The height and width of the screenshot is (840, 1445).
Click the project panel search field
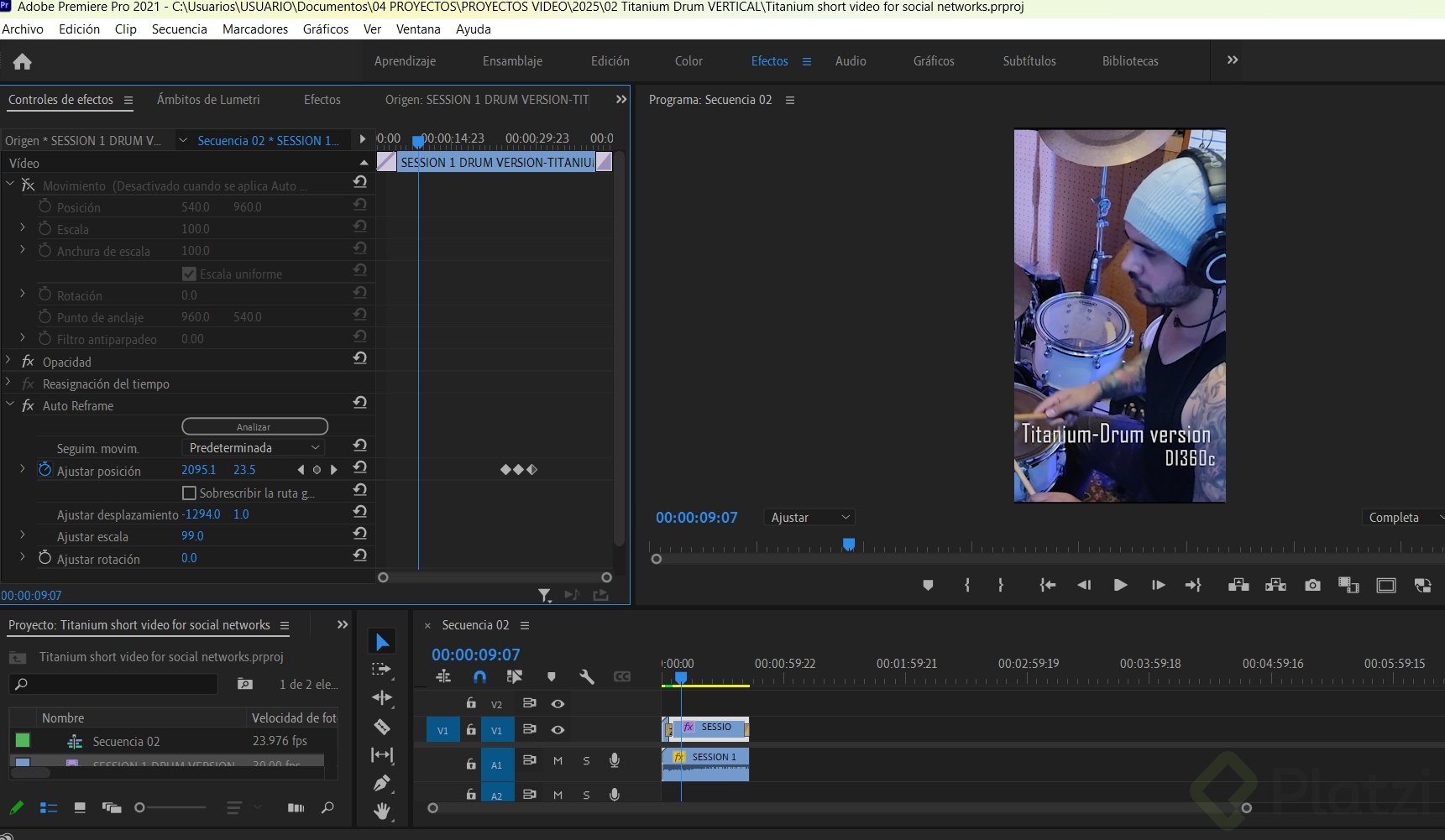[118, 684]
